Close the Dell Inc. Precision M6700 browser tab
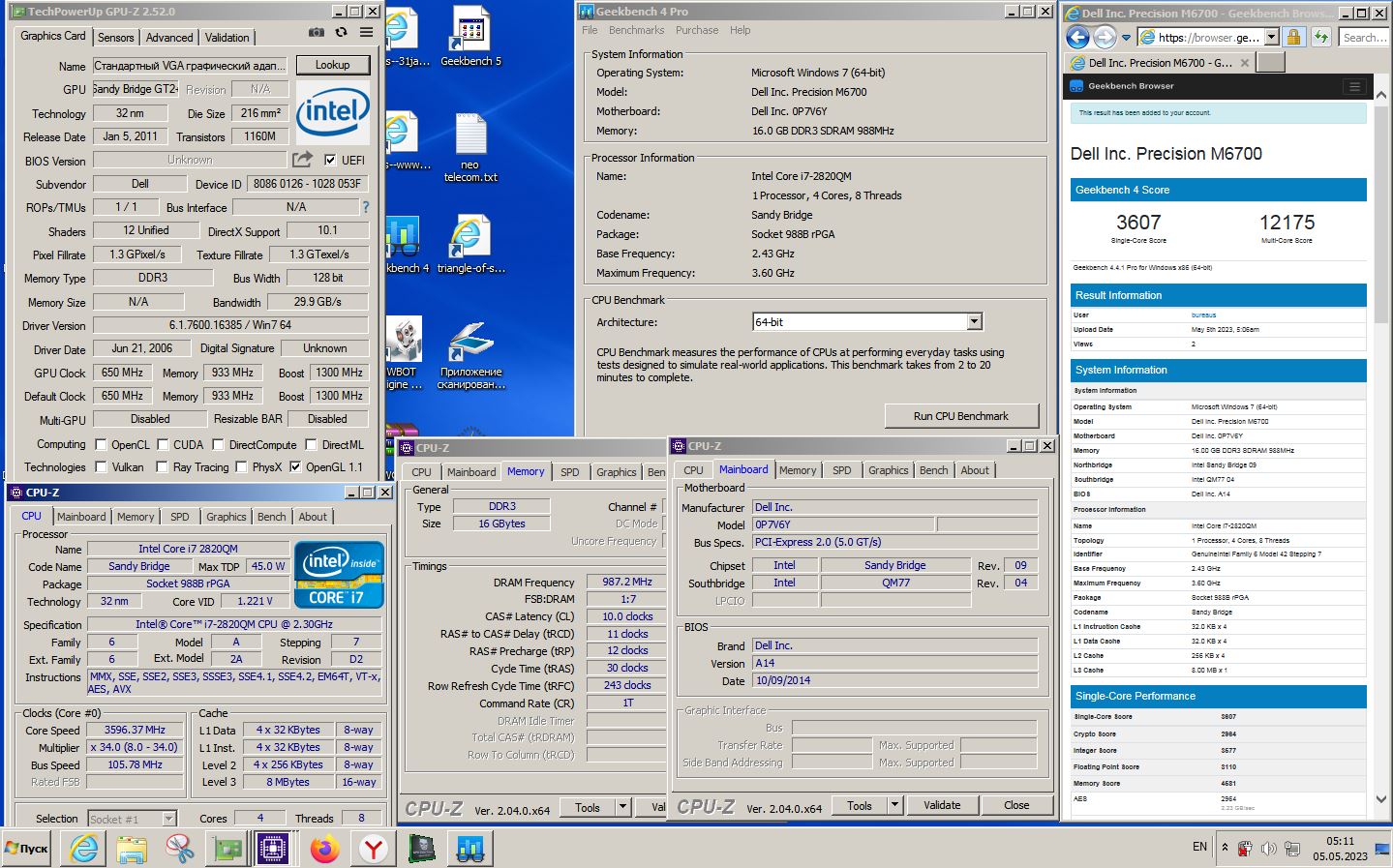 pos(1245,62)
